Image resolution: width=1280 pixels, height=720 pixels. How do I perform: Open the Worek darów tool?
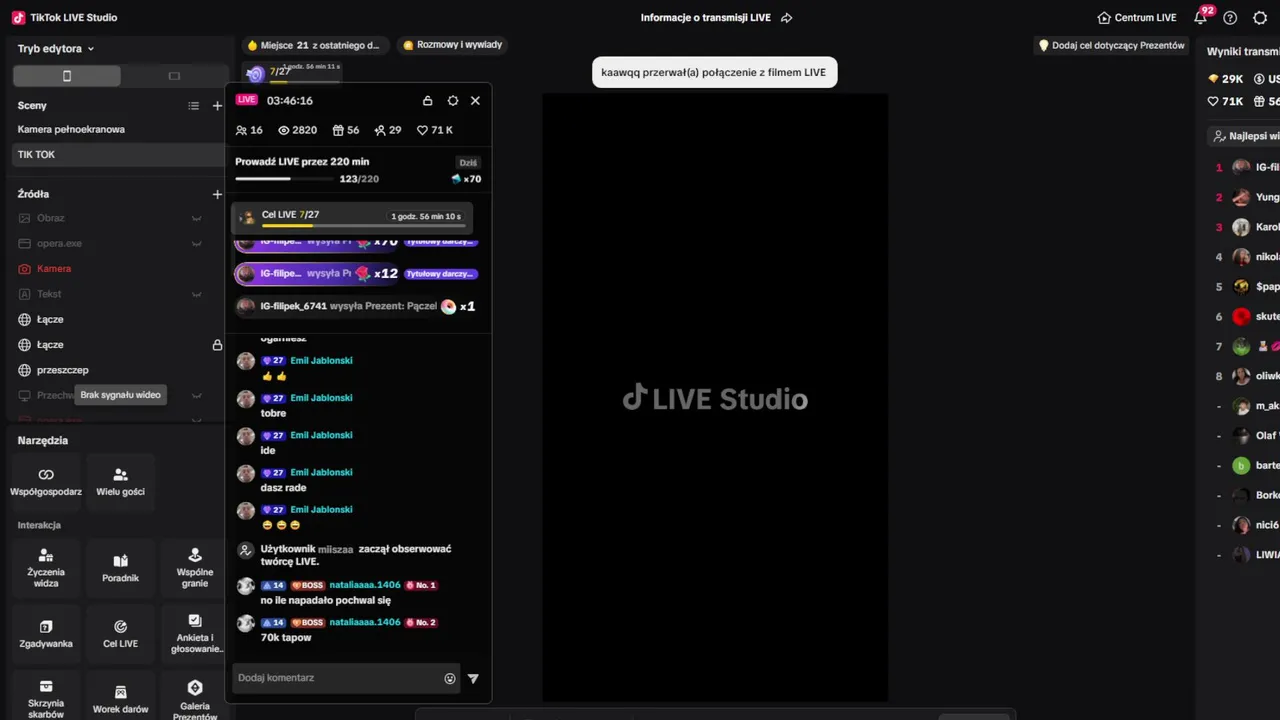pyautogui.click(x=120, y=698)
